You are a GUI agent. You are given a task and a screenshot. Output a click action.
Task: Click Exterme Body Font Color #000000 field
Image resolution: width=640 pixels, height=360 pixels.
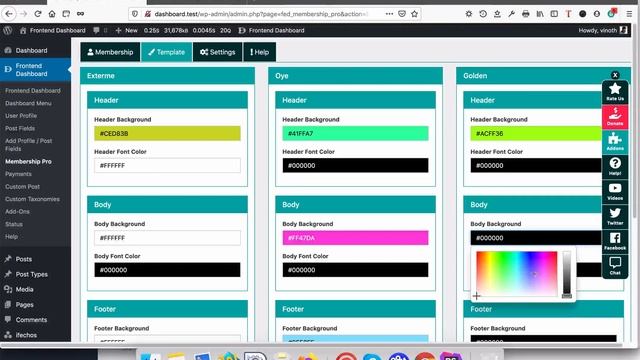click(167, 270)
